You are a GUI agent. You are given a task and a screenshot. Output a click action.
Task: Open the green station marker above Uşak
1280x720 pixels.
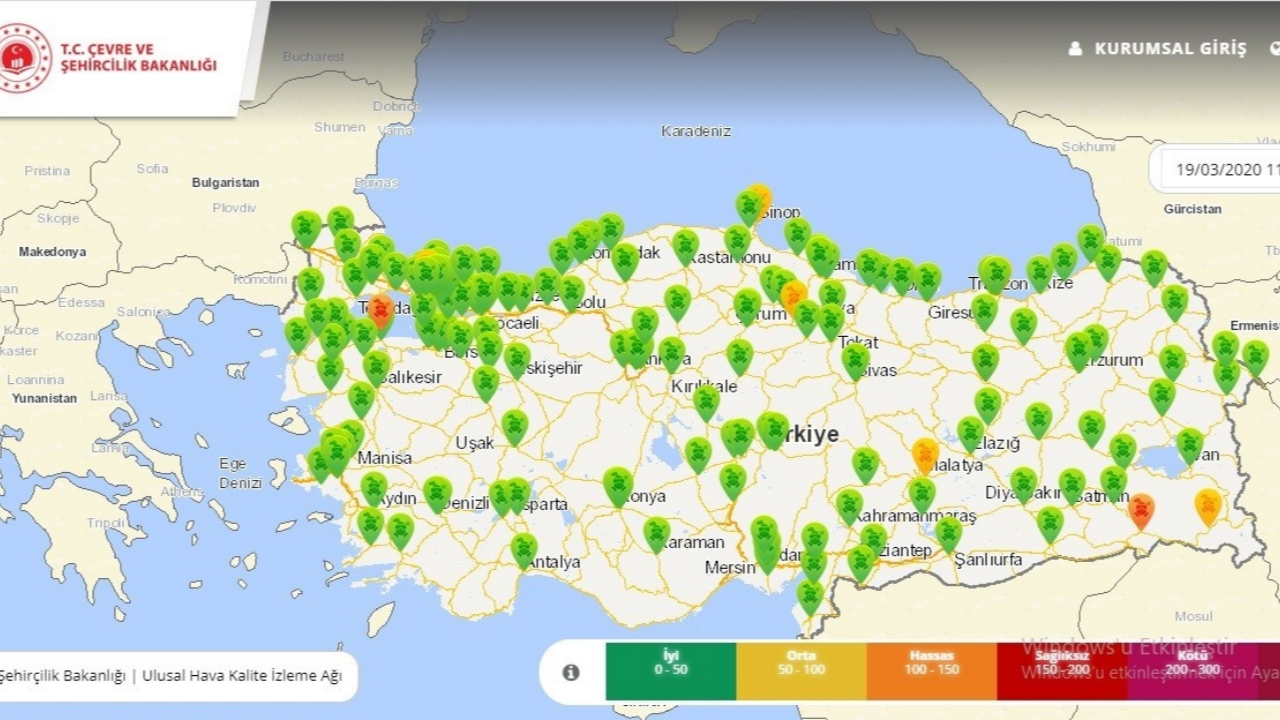pyautogui.click(x=514, y=427)
